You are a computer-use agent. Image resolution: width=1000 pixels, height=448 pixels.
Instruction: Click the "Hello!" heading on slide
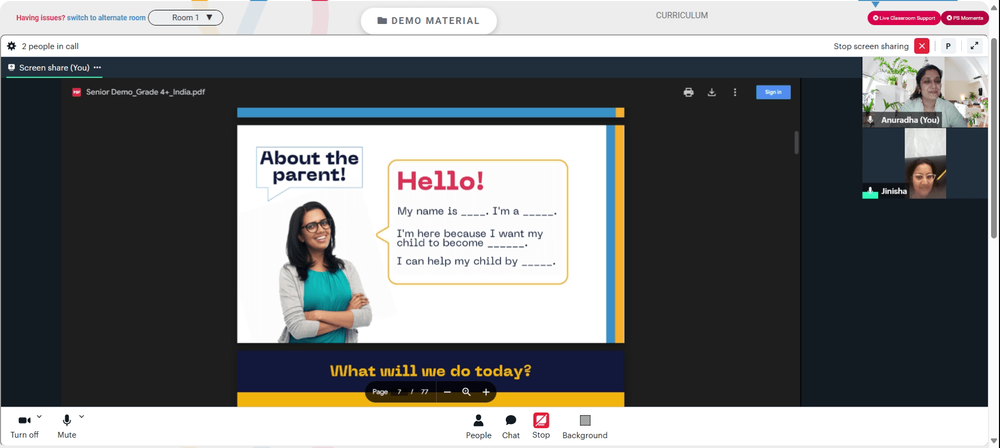pyautogui.click(x=441, y=181)
